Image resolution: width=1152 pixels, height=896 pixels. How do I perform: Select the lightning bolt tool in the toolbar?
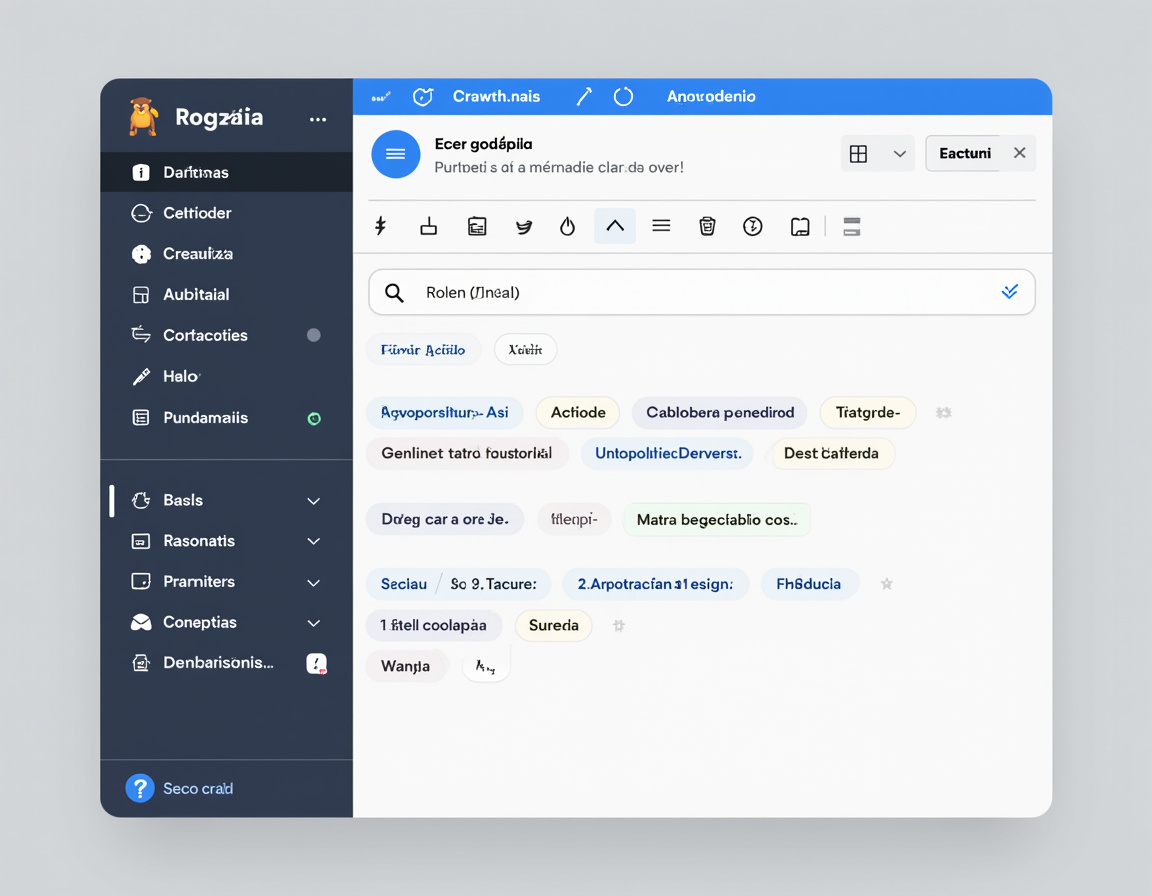point(381,226)
